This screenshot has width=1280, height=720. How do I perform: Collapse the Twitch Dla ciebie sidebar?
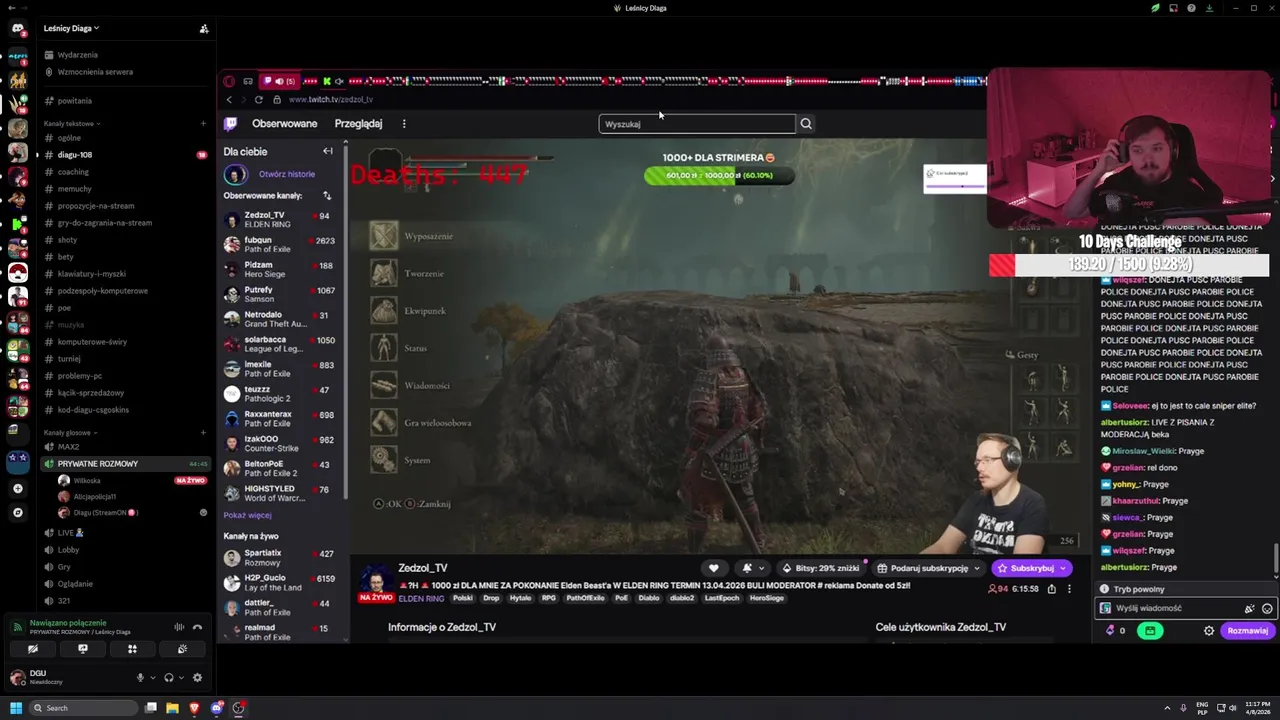(328, 151)
